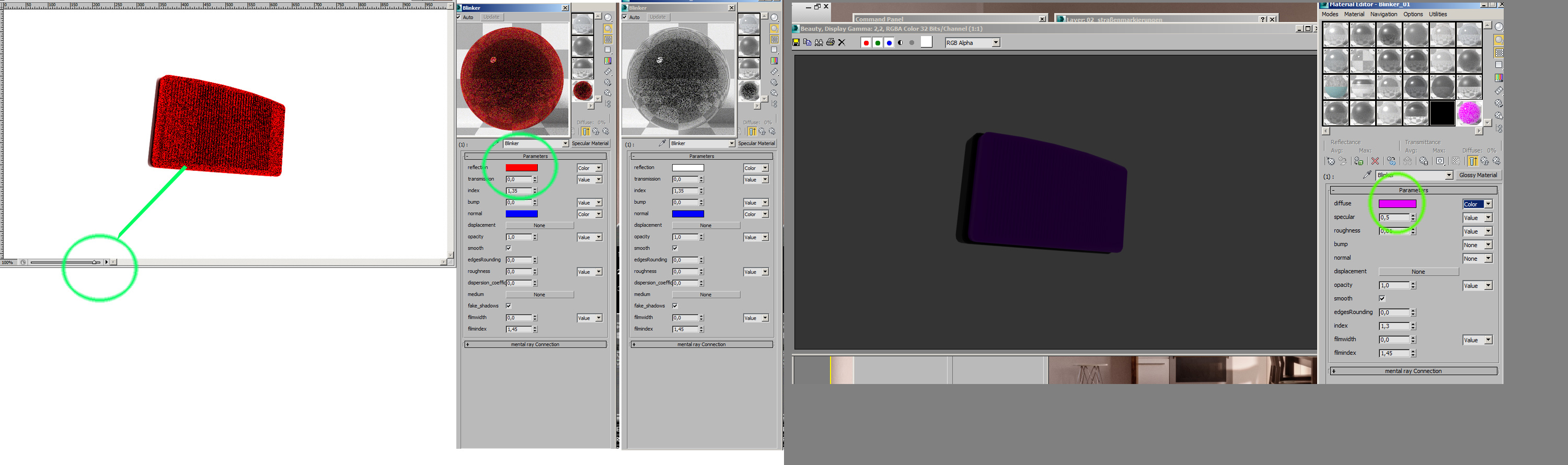
Task: Click medium None button in red Blinker editor
Action: (x=539, y=295)
